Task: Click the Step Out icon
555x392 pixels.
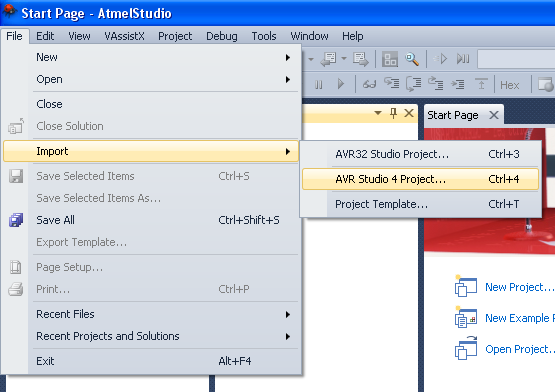Action: click(x=435, y=84)
